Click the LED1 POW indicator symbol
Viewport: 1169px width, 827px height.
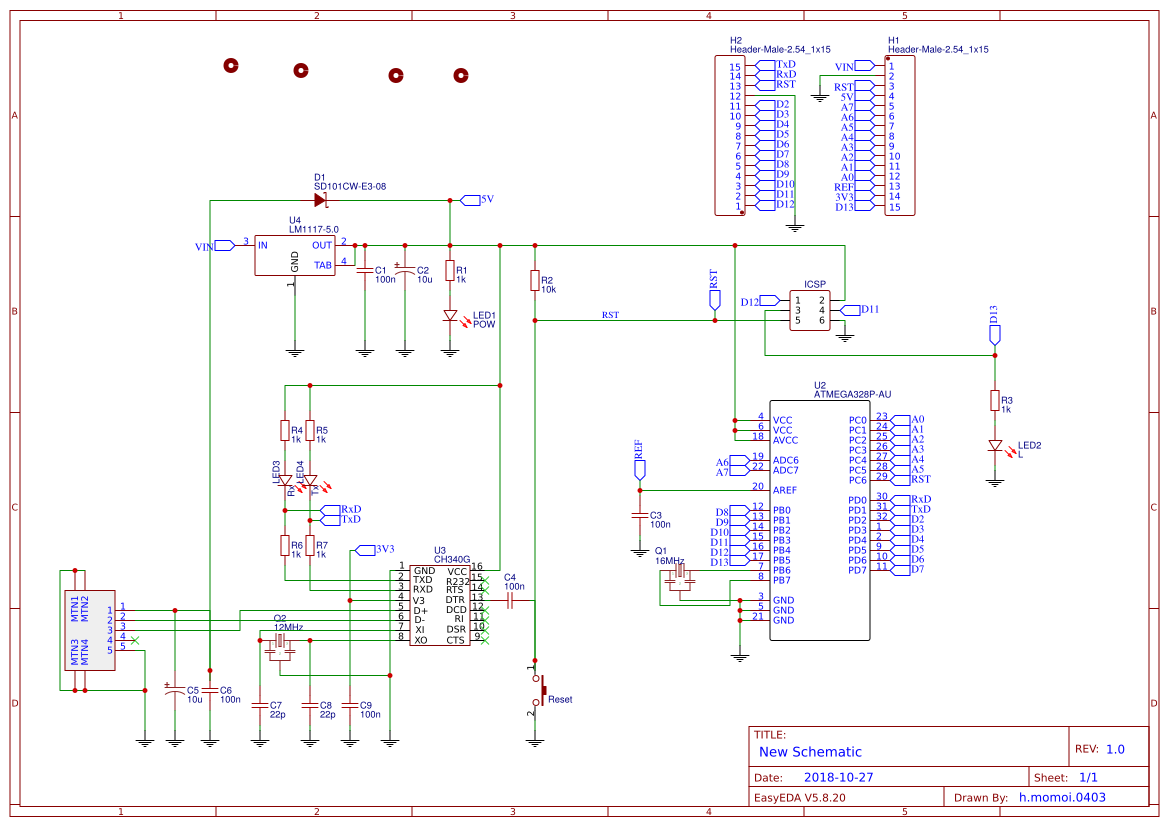(450, 317)
